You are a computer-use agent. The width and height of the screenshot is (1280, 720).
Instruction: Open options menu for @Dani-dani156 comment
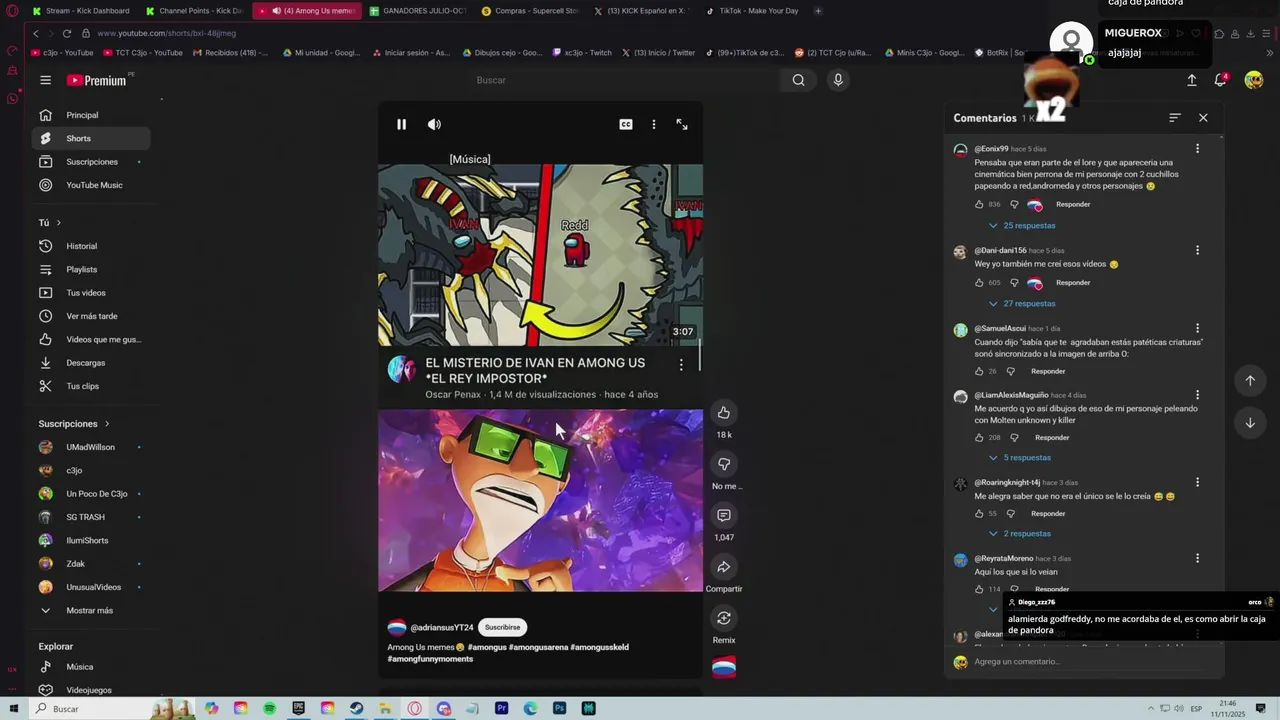(x=1197, y=250)
